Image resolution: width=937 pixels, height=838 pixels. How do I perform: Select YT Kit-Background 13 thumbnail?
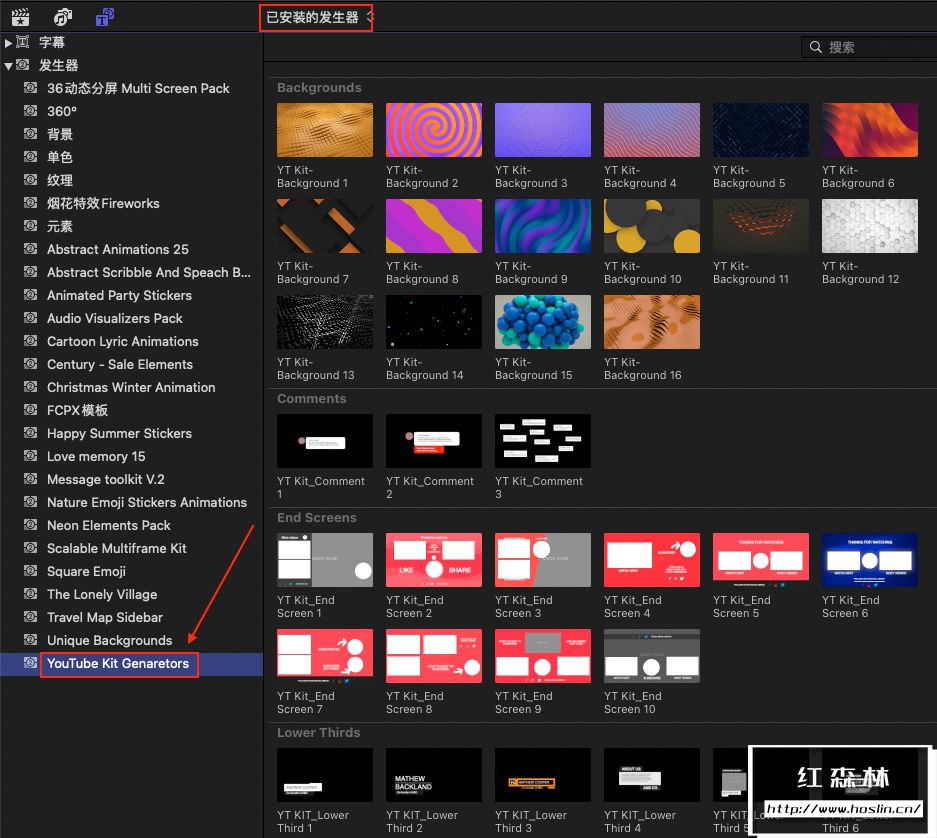(324, 322)
